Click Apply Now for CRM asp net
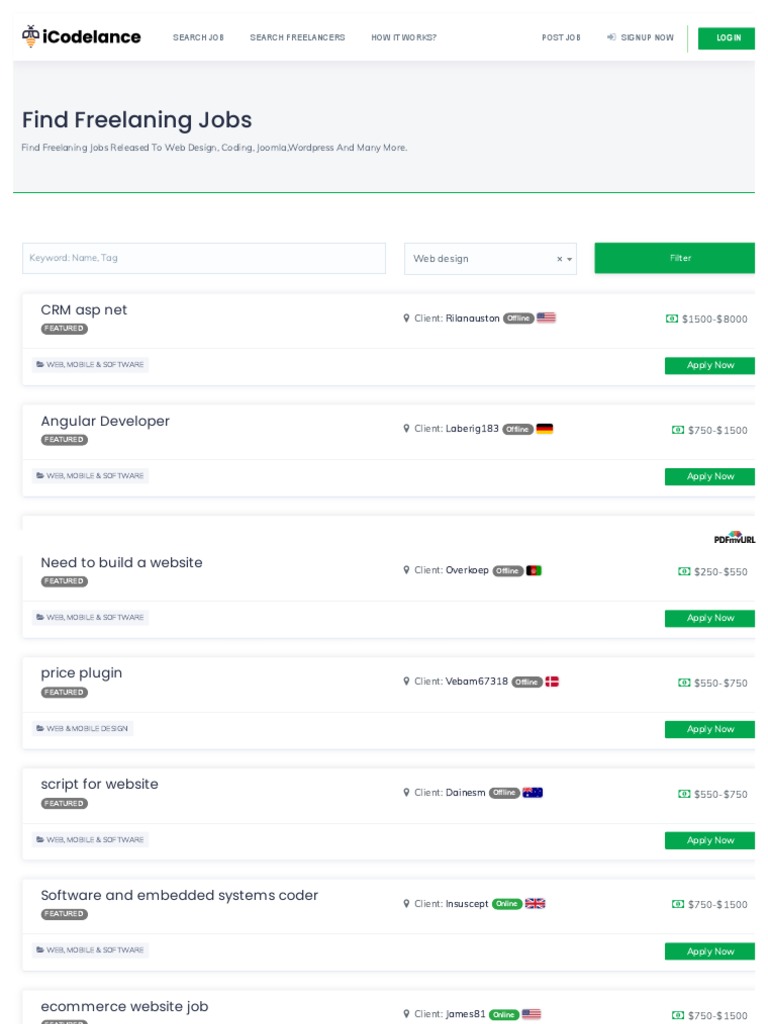Viewport: 768px width, 1024px height. coord(710,366)
